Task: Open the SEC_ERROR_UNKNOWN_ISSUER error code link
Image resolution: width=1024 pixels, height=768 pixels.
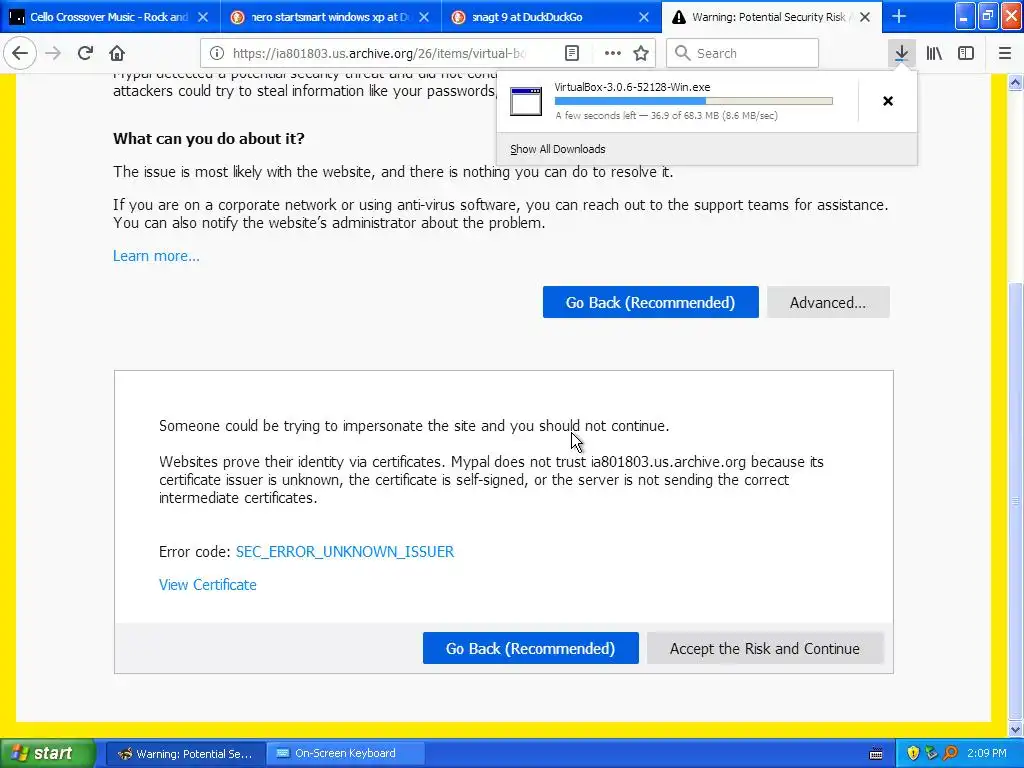Action: 345,552
